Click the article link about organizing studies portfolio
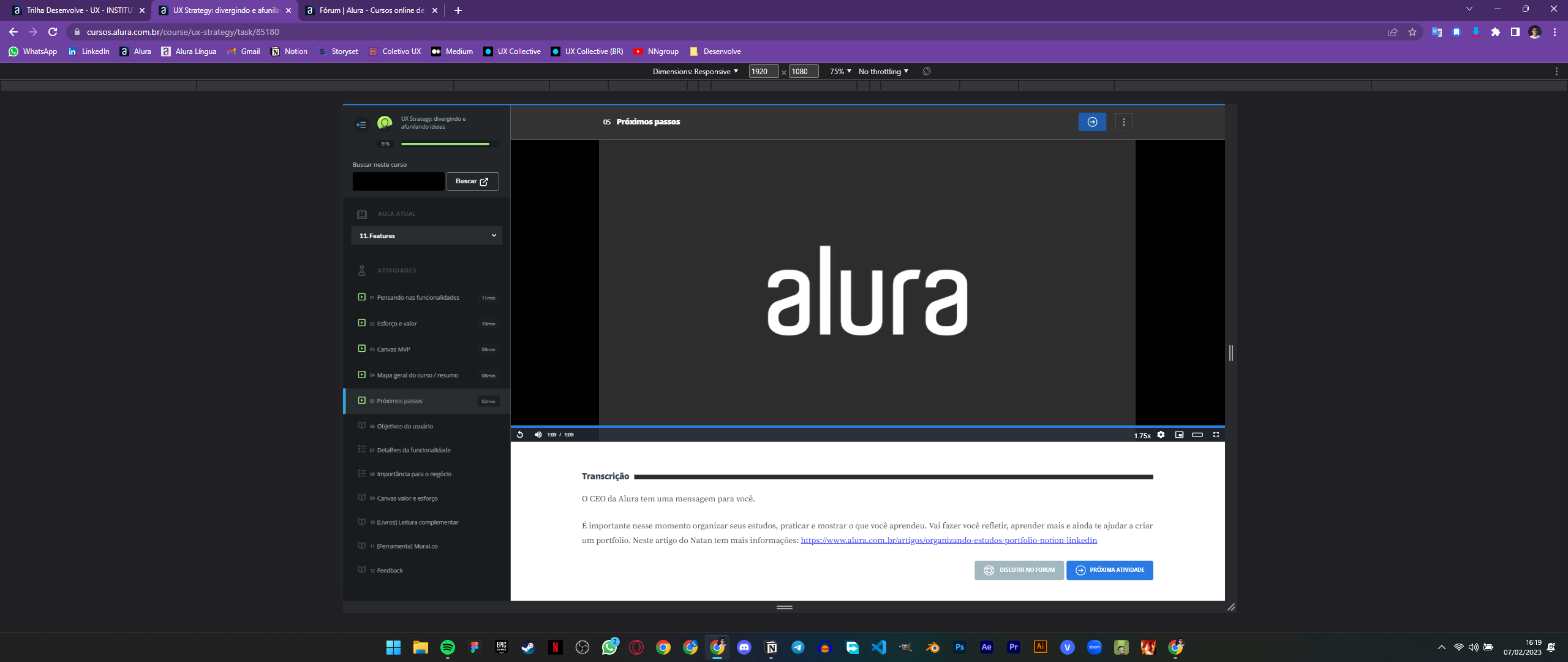1568x662 pixels. coord(948,540)
